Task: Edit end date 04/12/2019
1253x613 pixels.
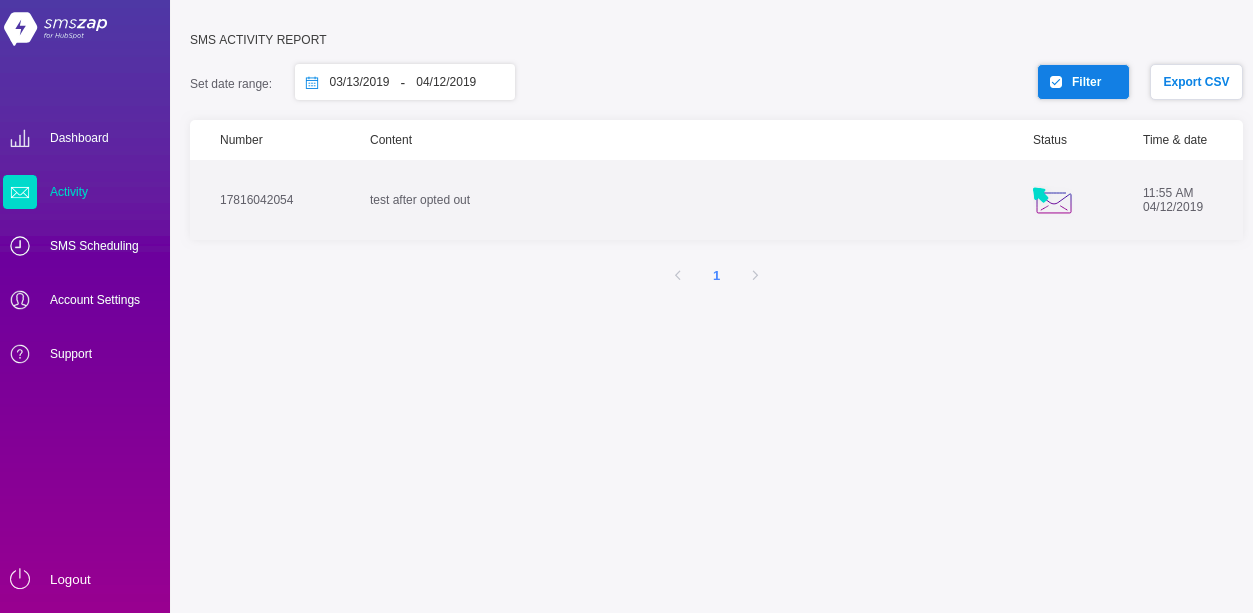Action: (x=446, y=82)
